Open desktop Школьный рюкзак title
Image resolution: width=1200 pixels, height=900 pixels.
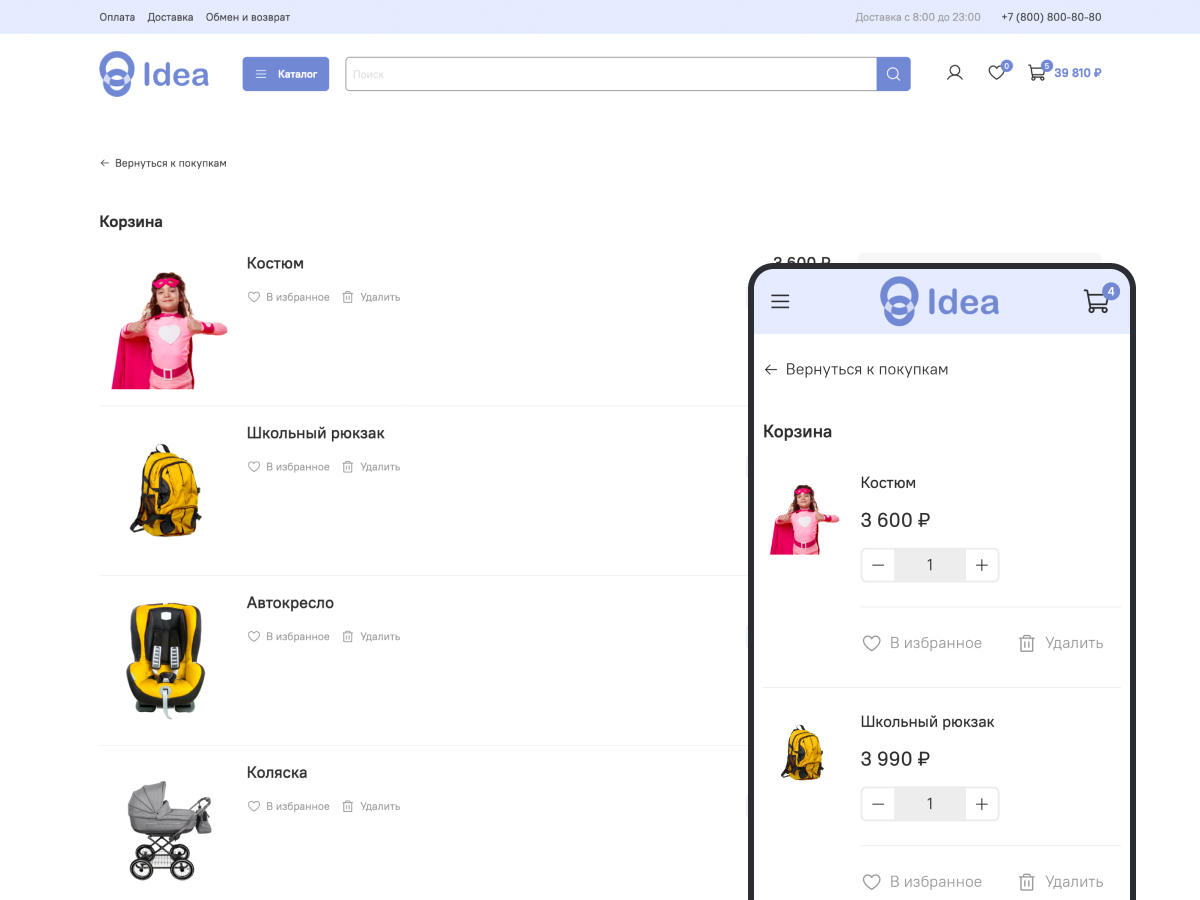[x=316, y=433]
